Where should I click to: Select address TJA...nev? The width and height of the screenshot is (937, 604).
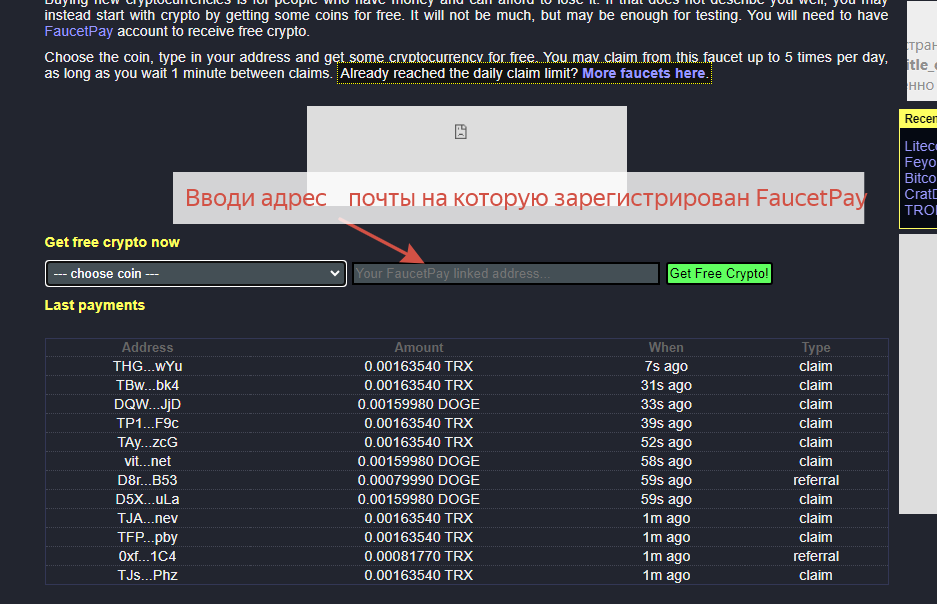148,519
